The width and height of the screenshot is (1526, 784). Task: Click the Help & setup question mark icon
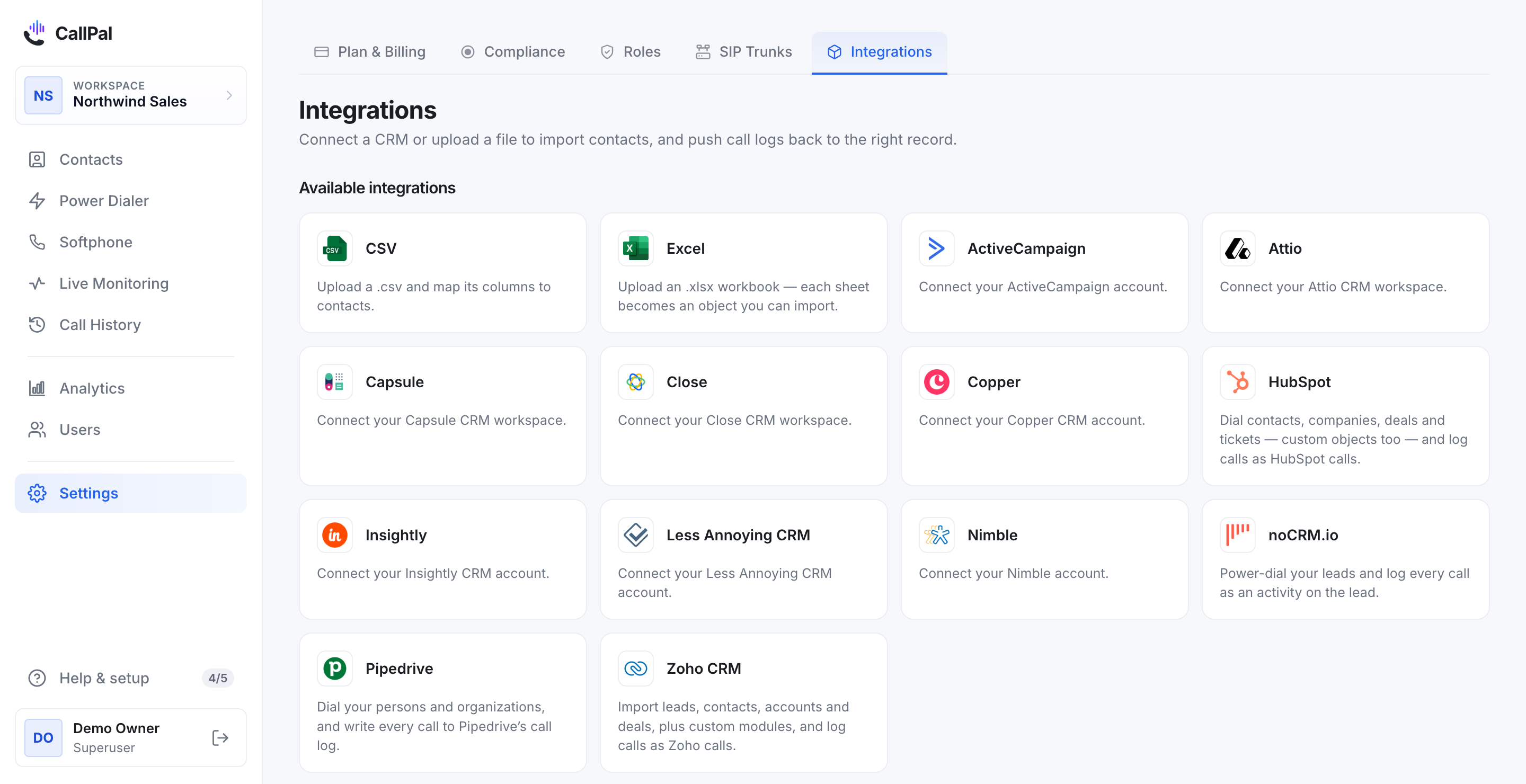[x=37, y=678]
